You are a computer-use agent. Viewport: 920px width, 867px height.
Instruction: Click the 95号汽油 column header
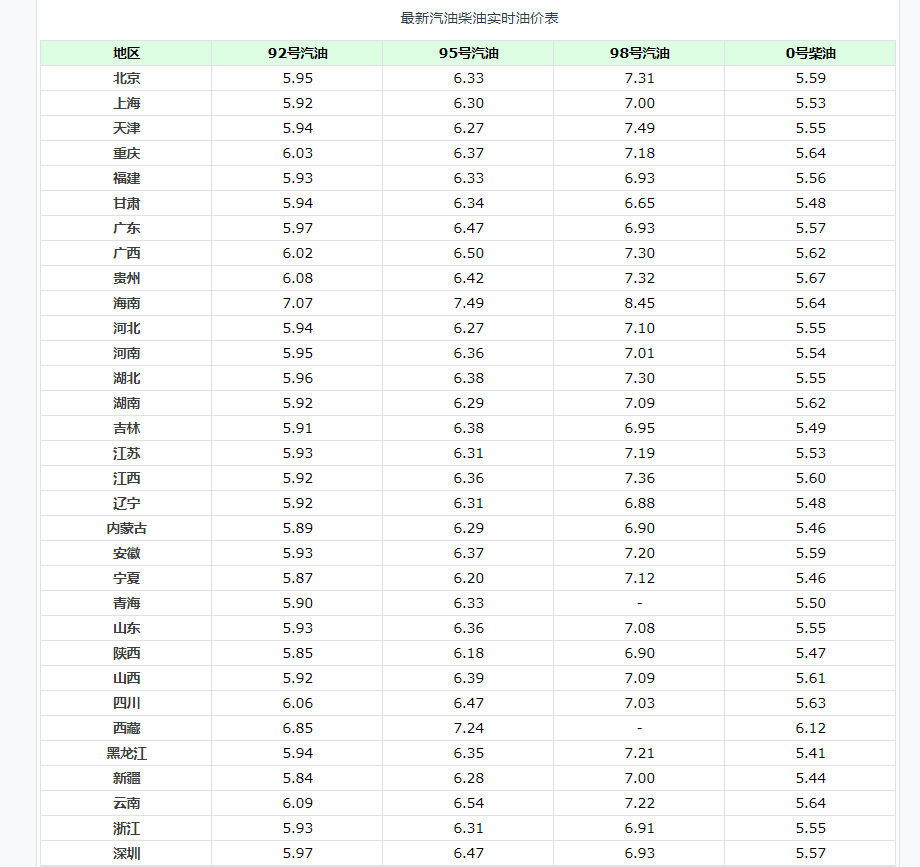tap(468, 53)
